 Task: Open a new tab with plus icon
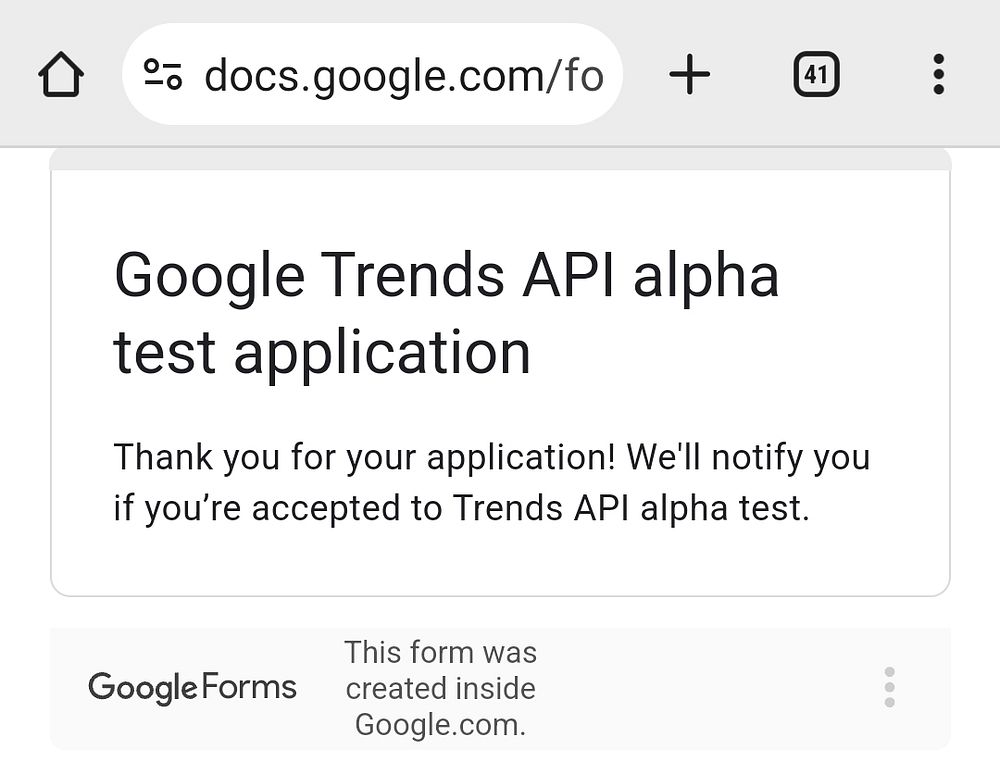click(x=689, y=75)
